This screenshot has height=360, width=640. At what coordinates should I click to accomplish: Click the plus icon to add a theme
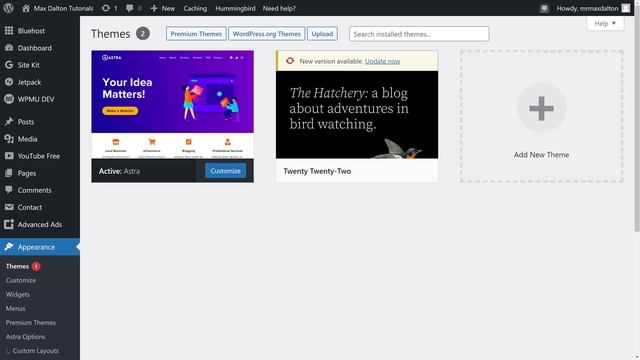pos(541,108)
